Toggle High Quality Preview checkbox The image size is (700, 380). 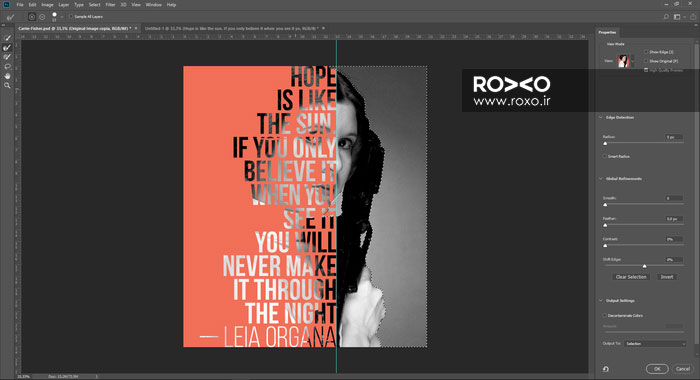[x=646, y=70]
